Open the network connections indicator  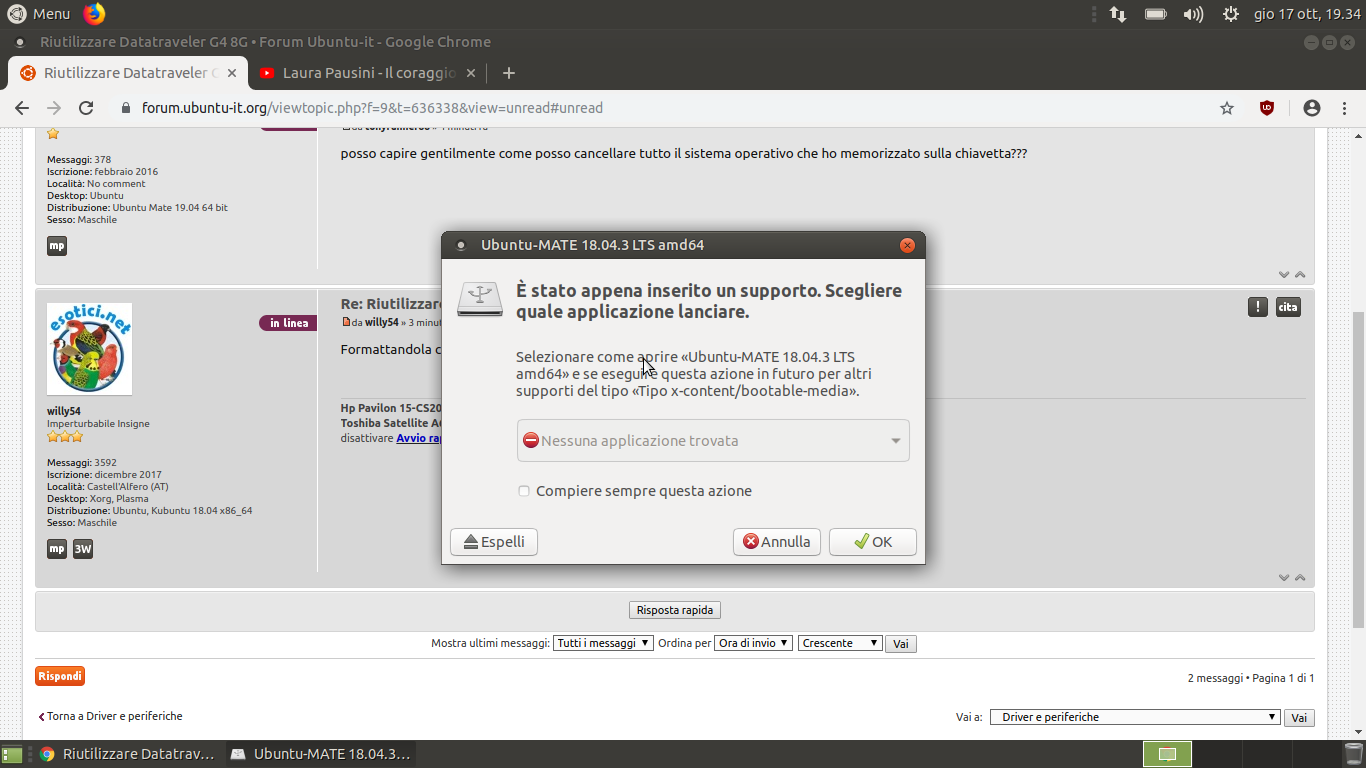coord(1118,14)
